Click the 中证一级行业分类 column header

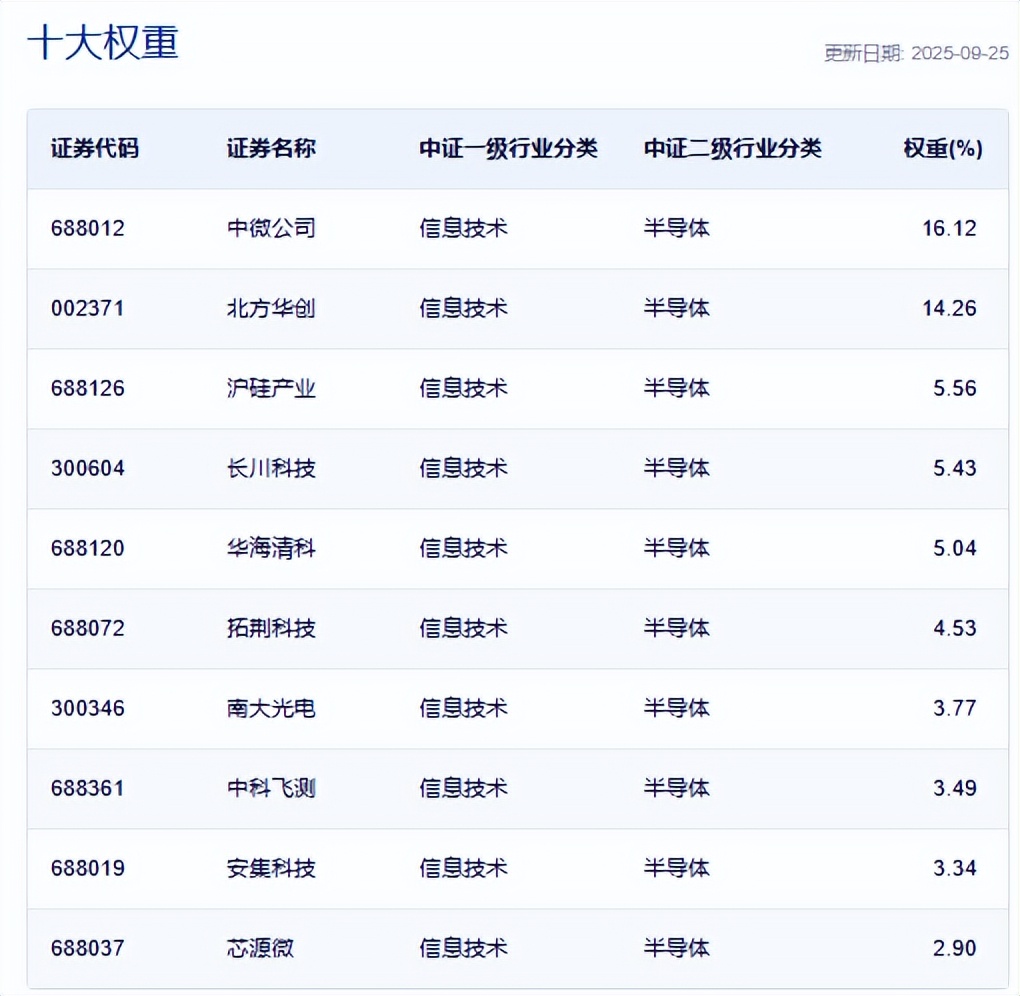[508, 148]
